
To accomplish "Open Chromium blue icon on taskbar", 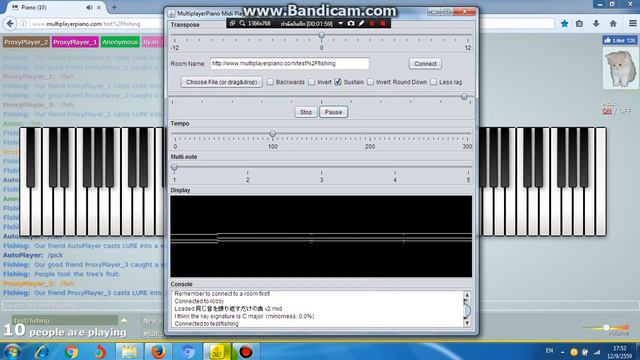I will pyautogui.click(x=188, y=351).
